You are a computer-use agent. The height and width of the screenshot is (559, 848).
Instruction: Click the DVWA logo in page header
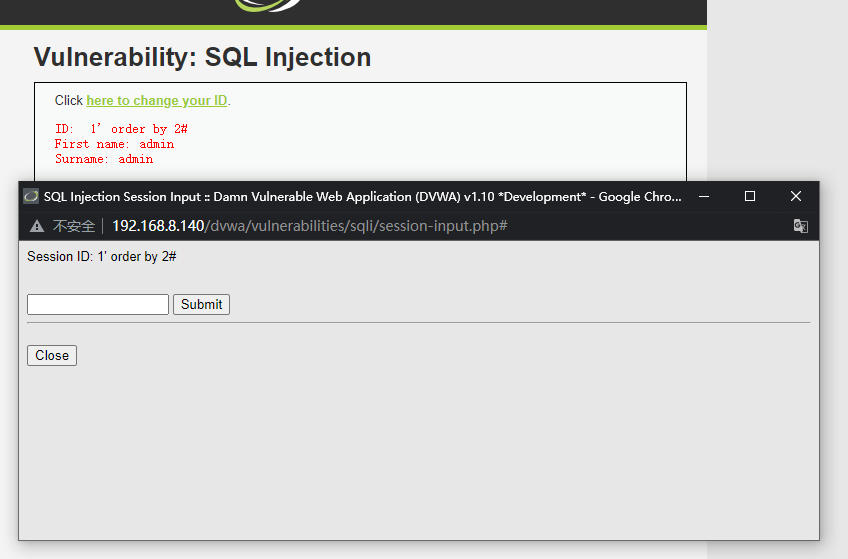268,5
